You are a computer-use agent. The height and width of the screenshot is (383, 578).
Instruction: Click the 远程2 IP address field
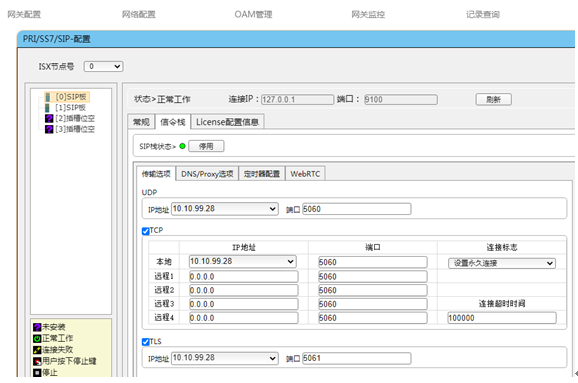click(244, 290)
